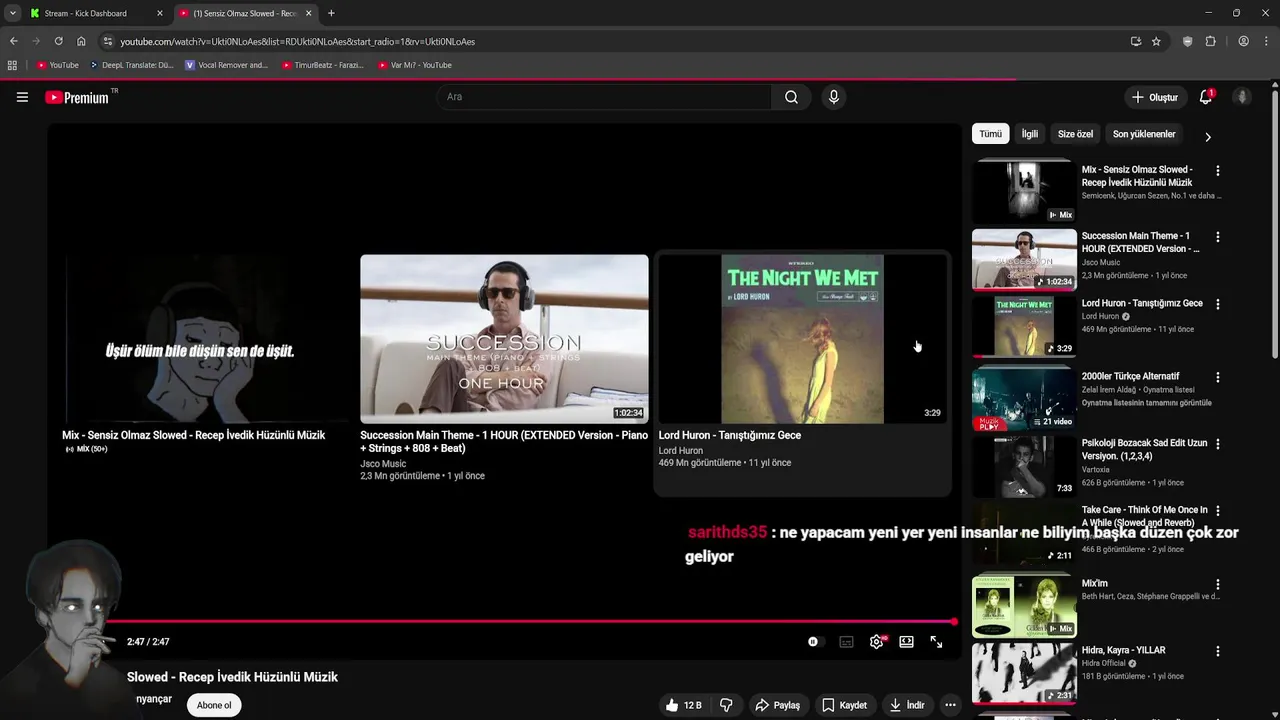The image size is (1280, 720).
Task: Open options for Psikoloji Bozacak Sad Edit
Action: point(1217,444)
